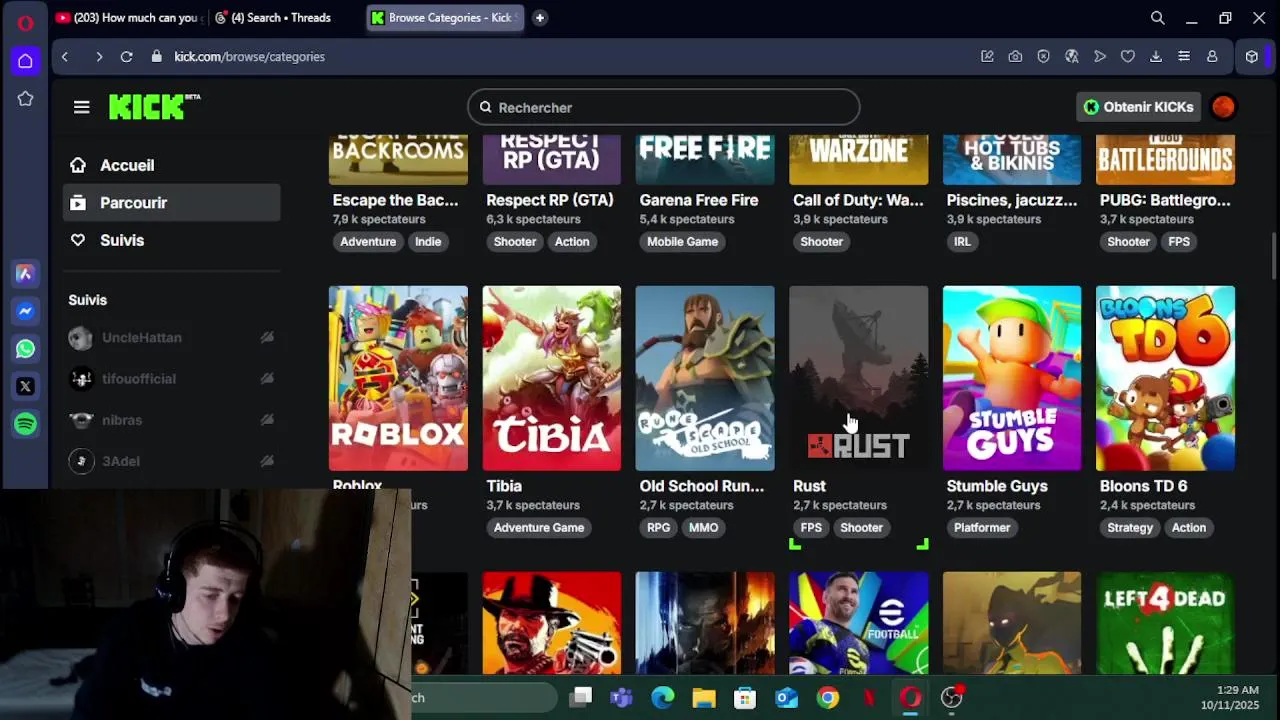The height and width of the screenshot is (720, 1280).
Task: Go forward with the browser forward arrow
Action: (98, 57)
